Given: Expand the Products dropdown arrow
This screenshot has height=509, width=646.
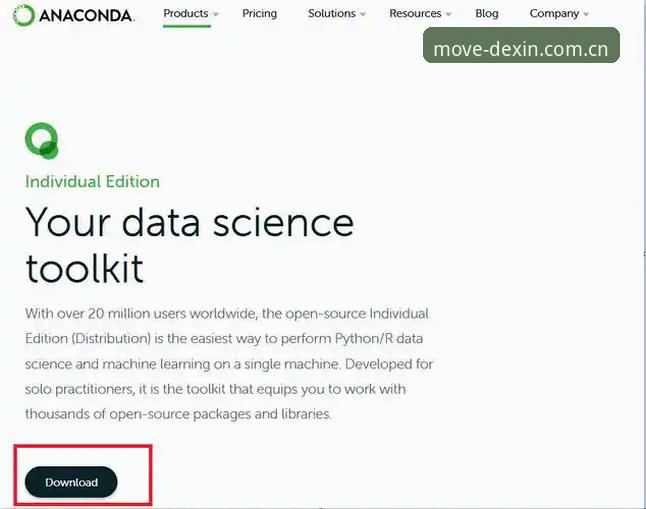Looking at the screenshot, I should click(215, 14).
